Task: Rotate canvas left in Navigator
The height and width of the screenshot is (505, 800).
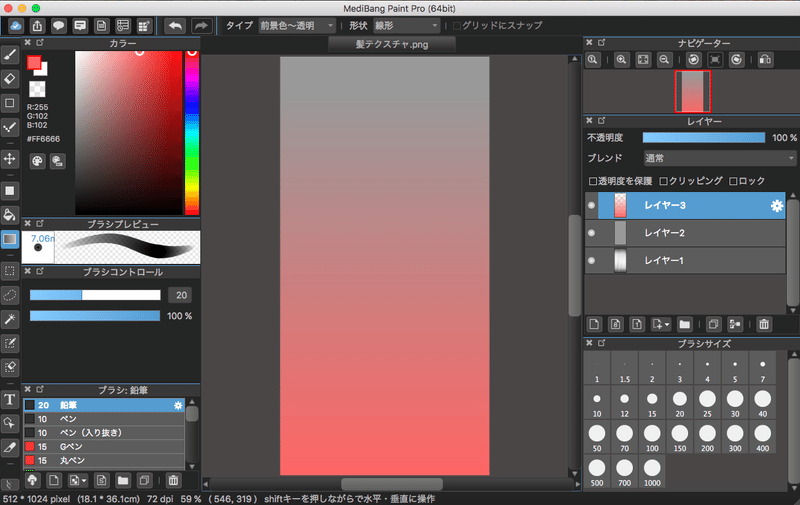Action: coord(693,60)
